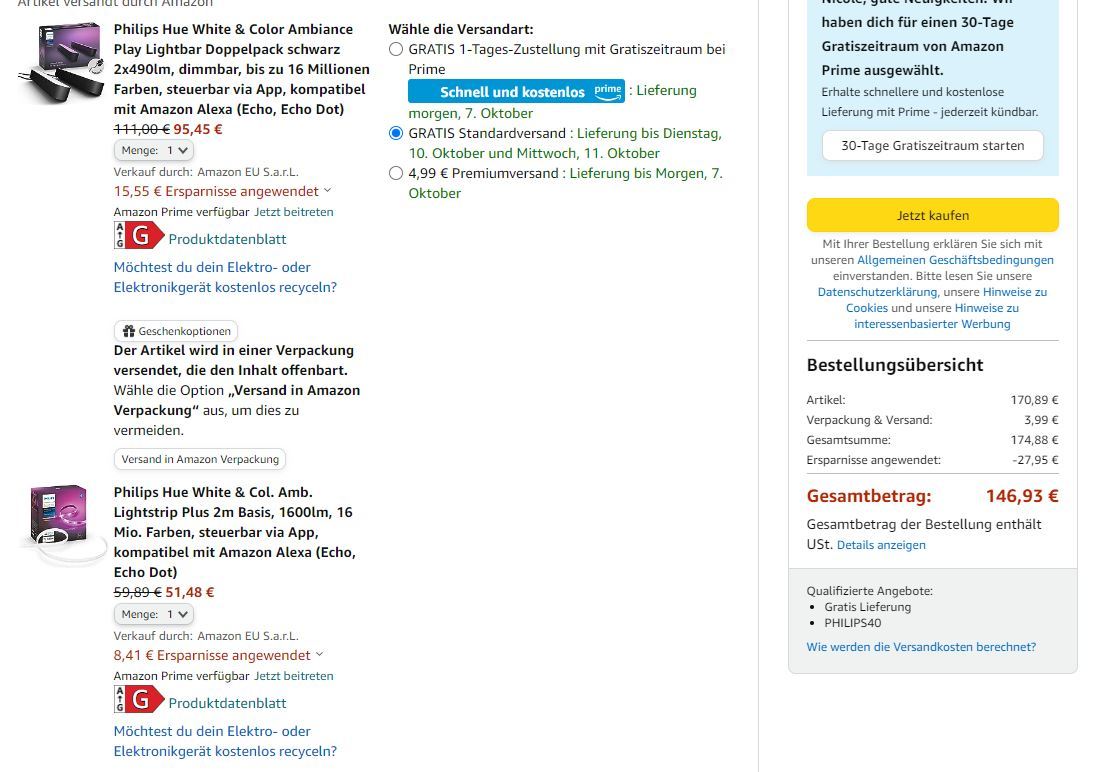Click the Lightstrip Plus 2m Basis title
The width and height of the screenshot is (1104, 772).
pos(234,532)
